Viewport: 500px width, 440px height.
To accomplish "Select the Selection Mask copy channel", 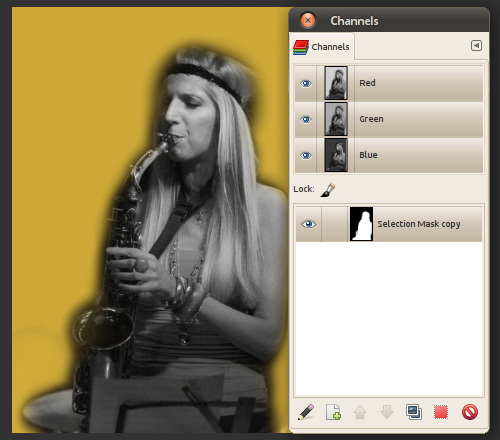I will point(389,224).
